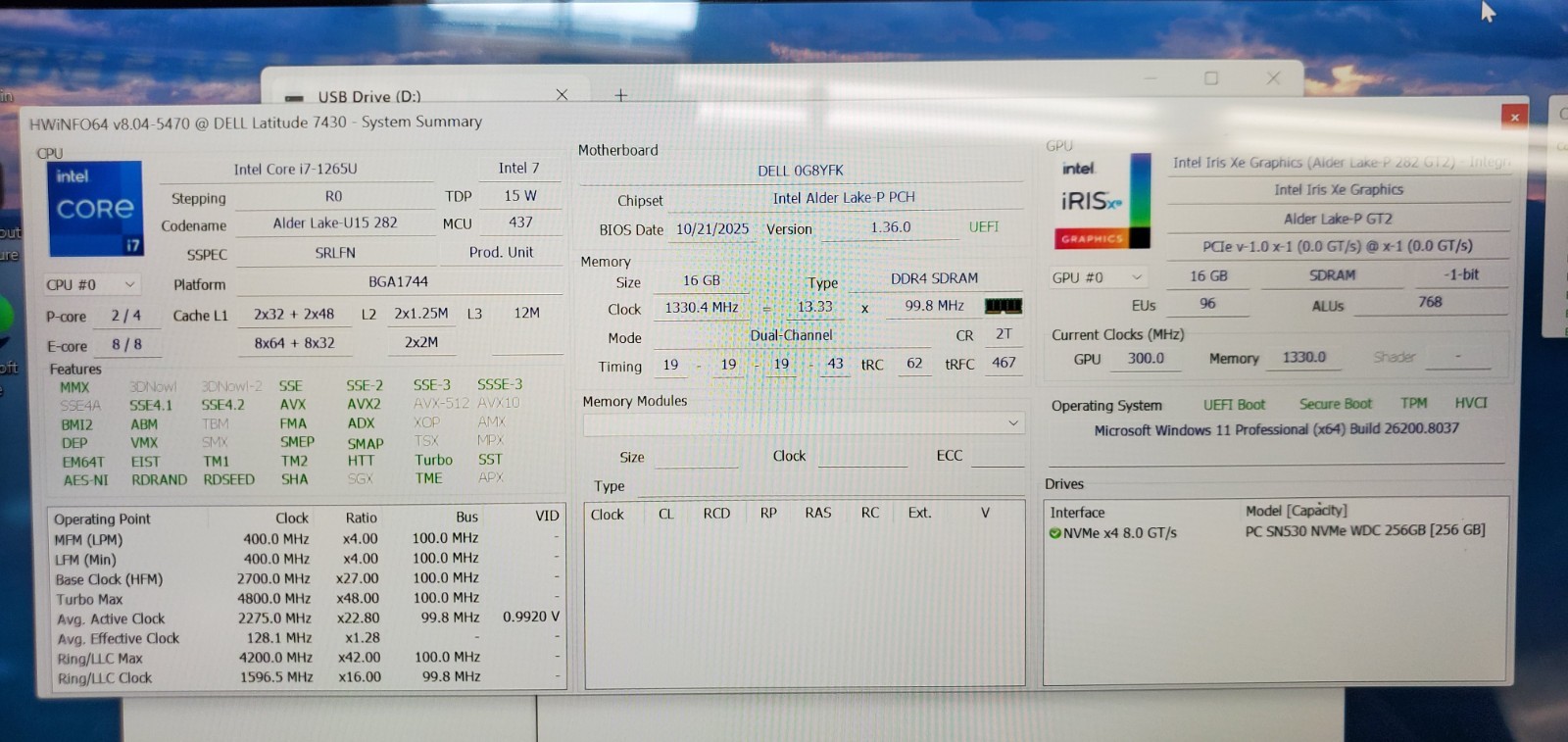Click the tRC value '62'

click(x=914, y=364)
